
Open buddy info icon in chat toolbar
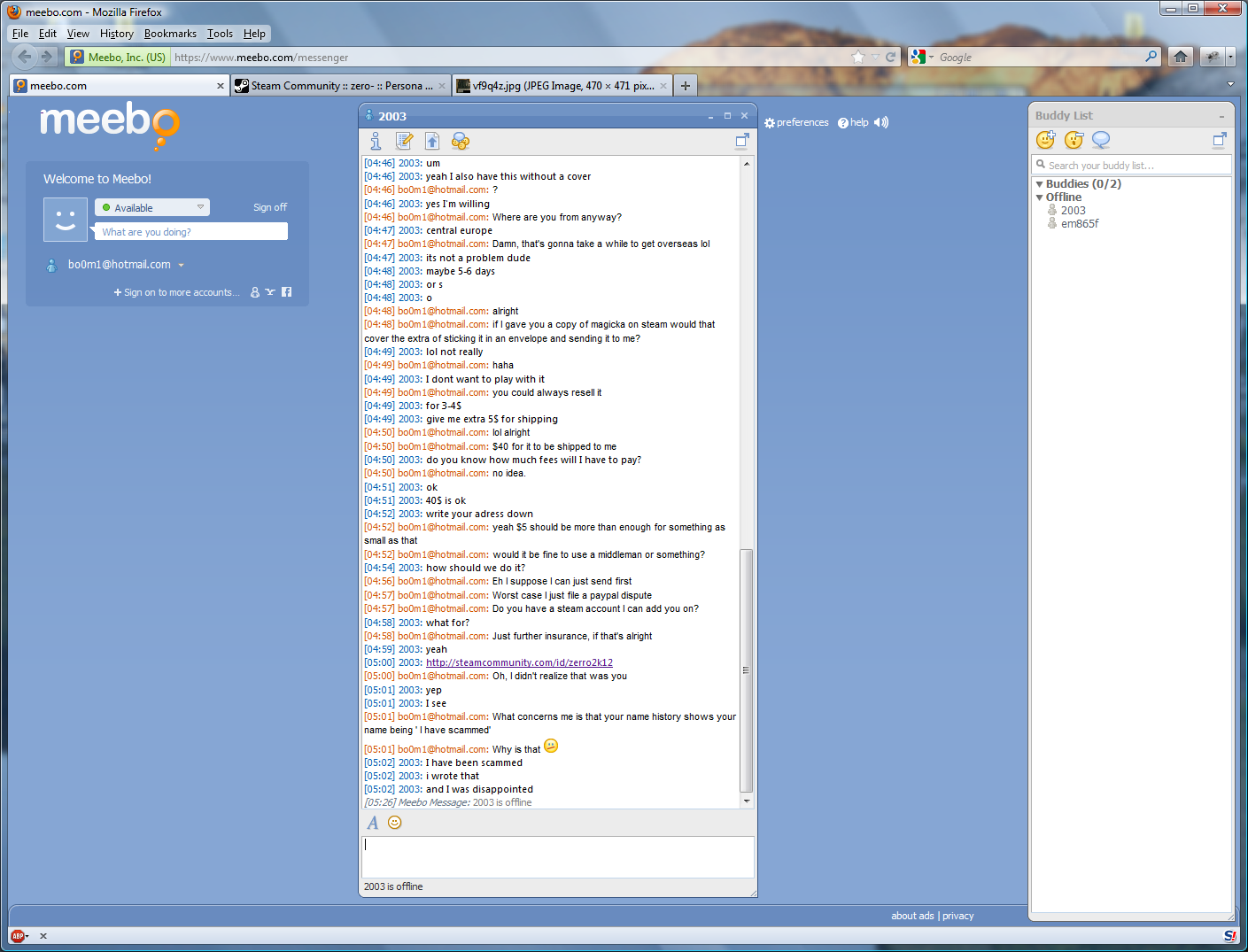pyautogui.click(x=376, y=141)
